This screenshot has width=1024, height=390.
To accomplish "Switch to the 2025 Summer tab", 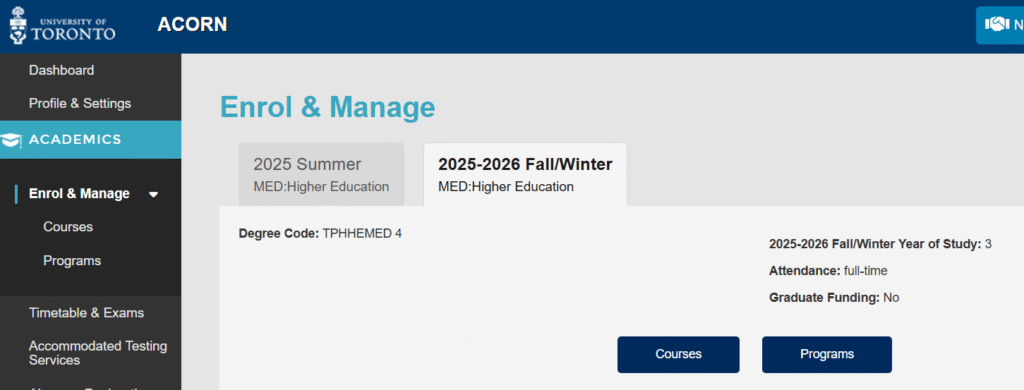I will point(321,174).
